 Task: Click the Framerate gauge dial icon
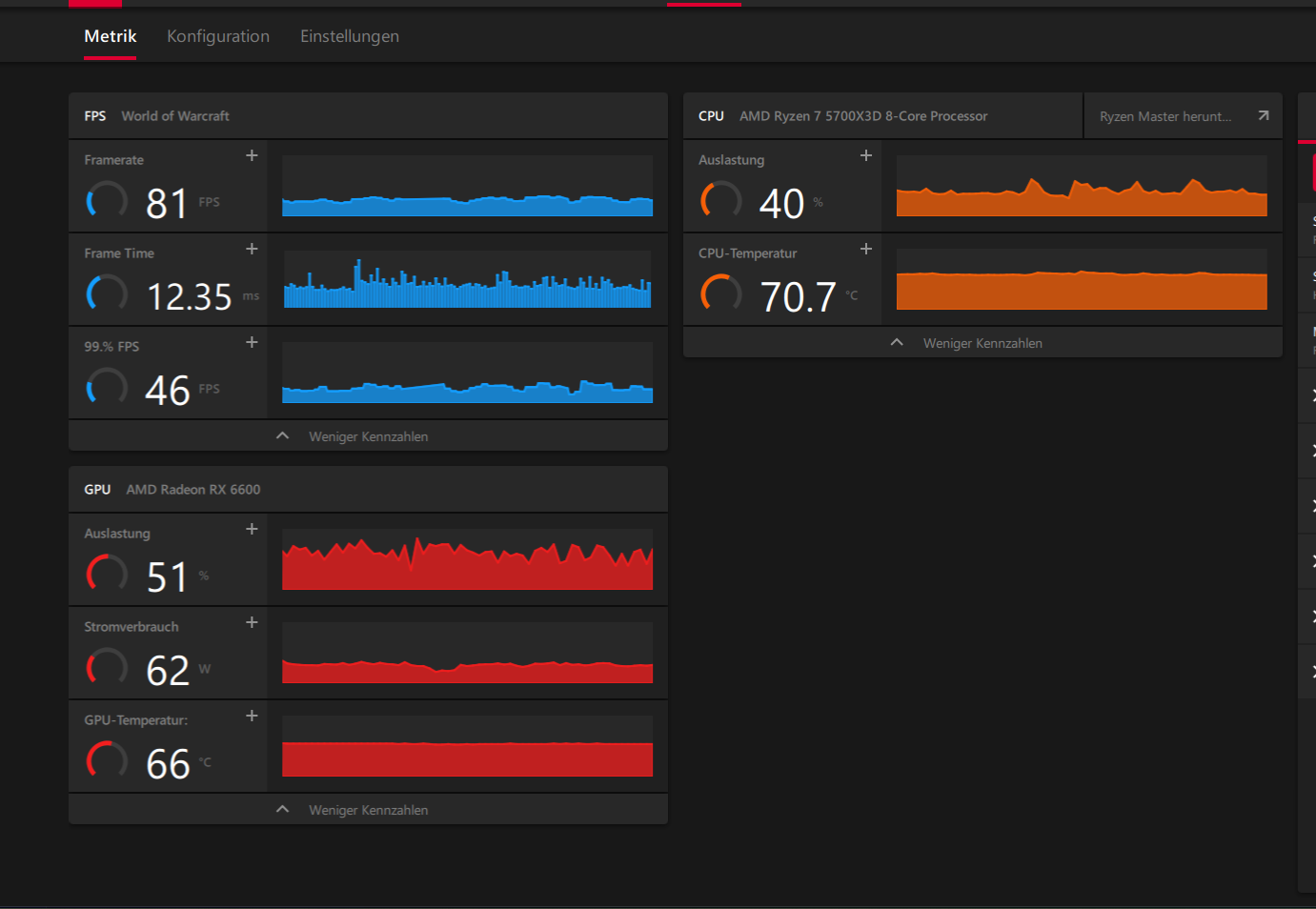pyautogui.click(x=107, y=201)
